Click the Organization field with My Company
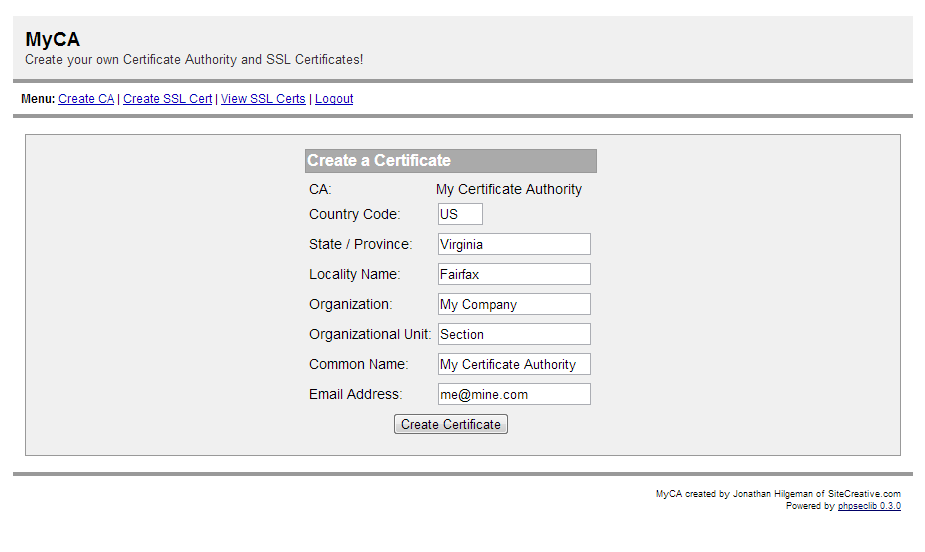The width and height of the screenshot is (925, 552). (x=514, y=304)
